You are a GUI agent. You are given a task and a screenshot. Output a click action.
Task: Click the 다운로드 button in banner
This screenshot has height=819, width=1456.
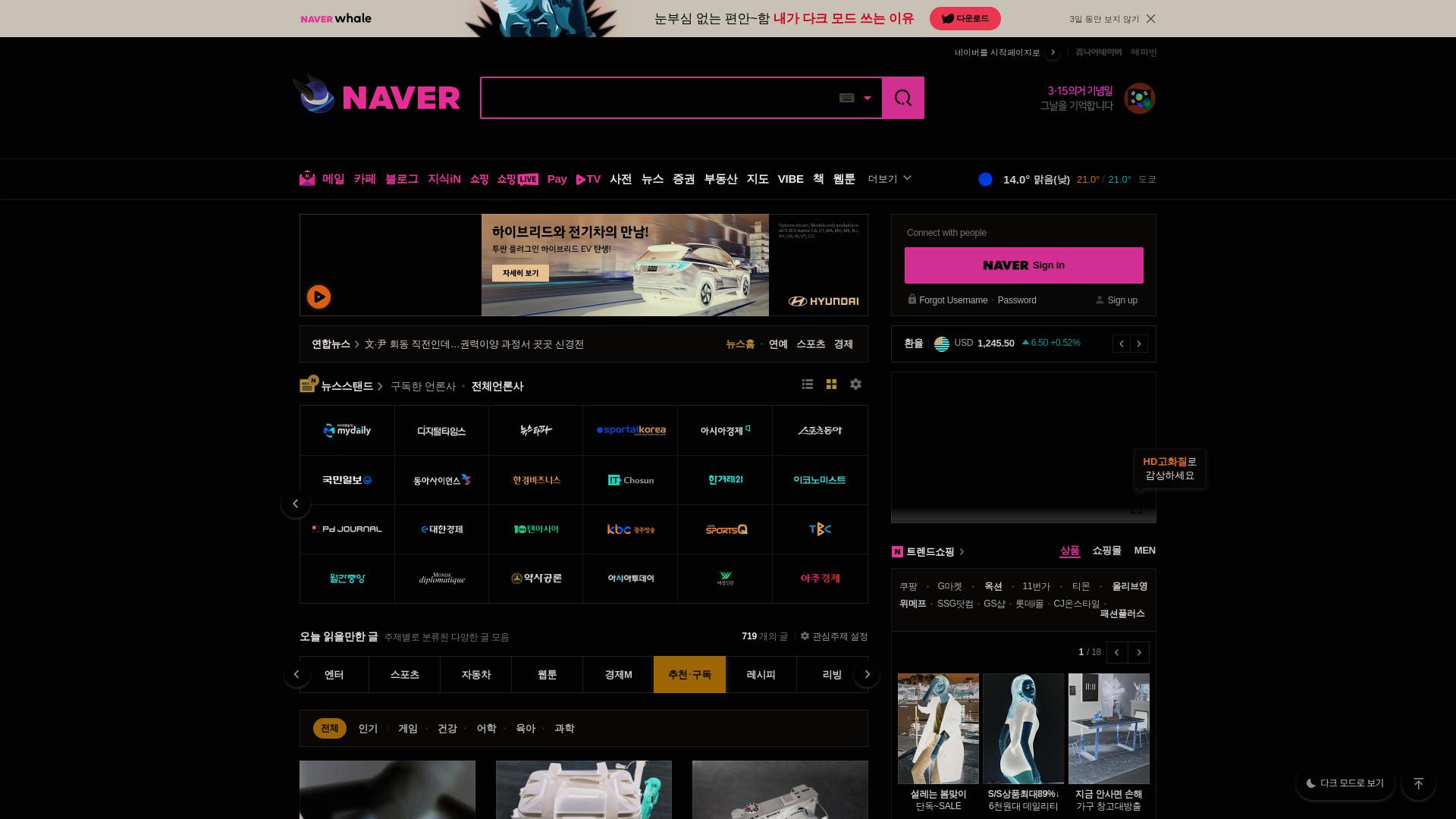tap(965, 18)
